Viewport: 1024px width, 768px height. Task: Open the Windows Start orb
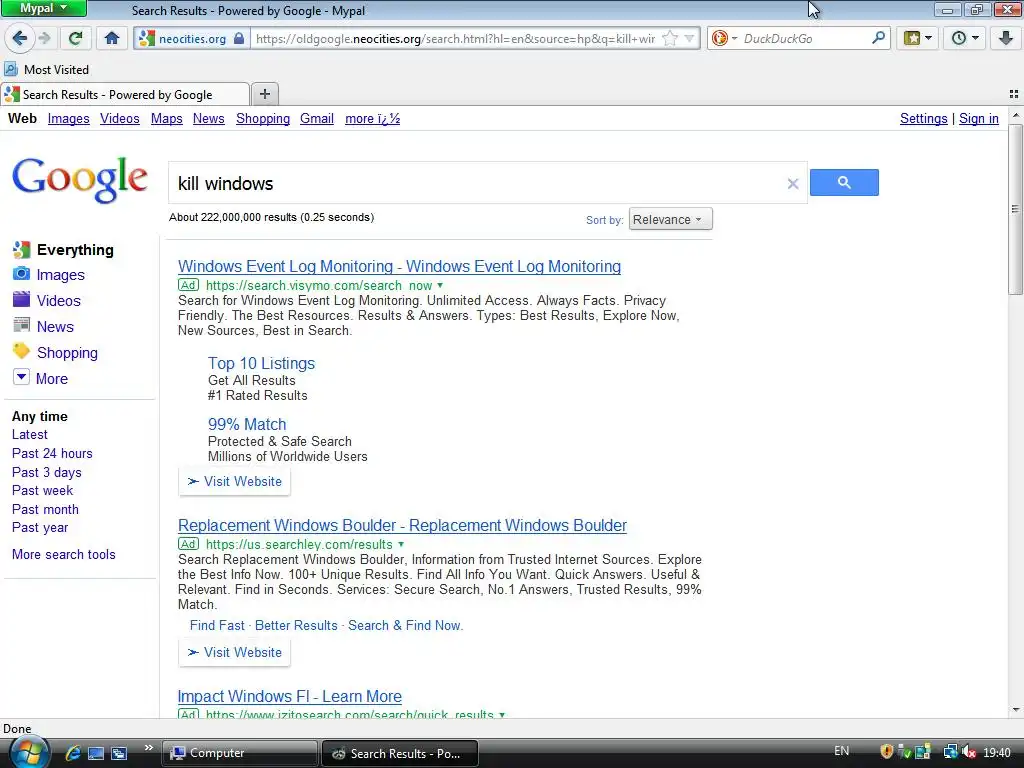28,753
